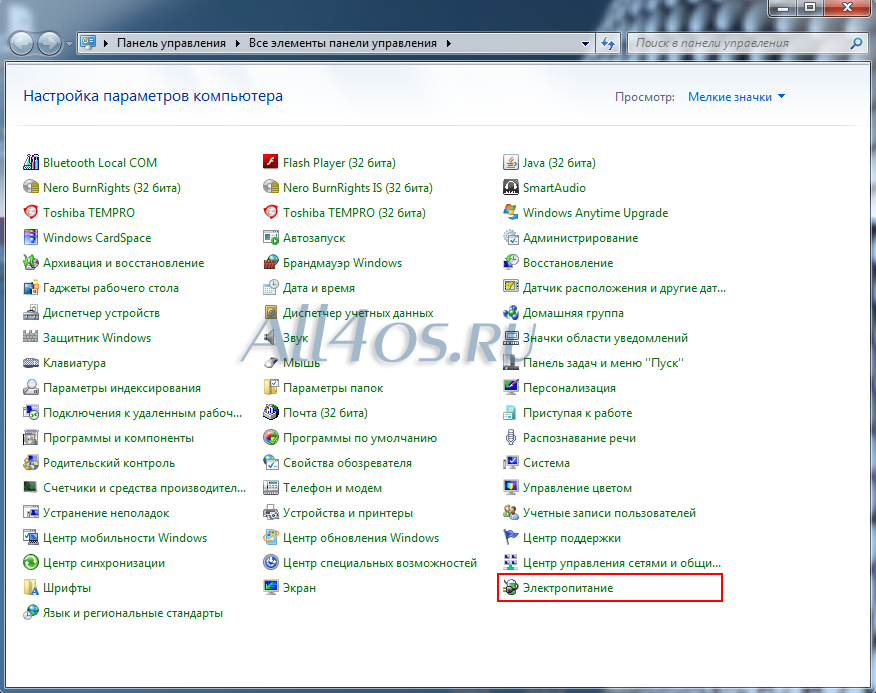The image size is (876, 693).
Task: Expand the address bar history dropdown
Action: (x=585, y=43)
